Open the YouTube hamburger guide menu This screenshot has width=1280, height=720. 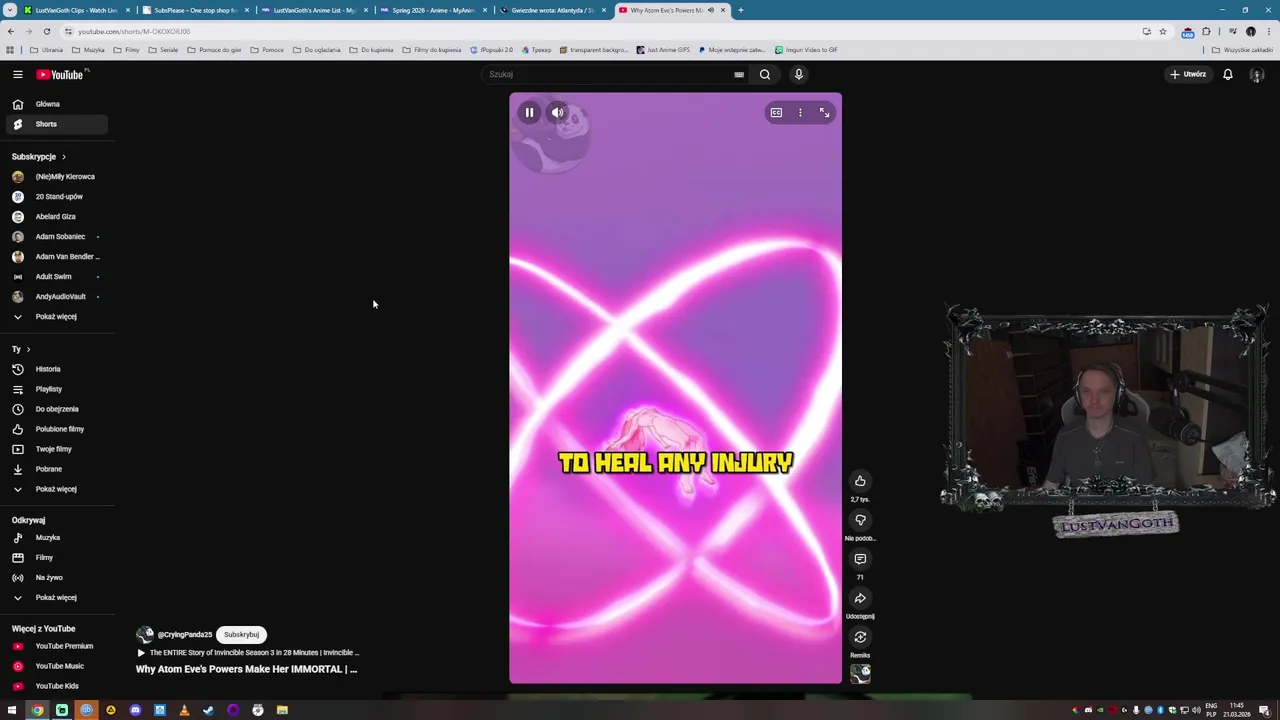[x=17, y=74]
